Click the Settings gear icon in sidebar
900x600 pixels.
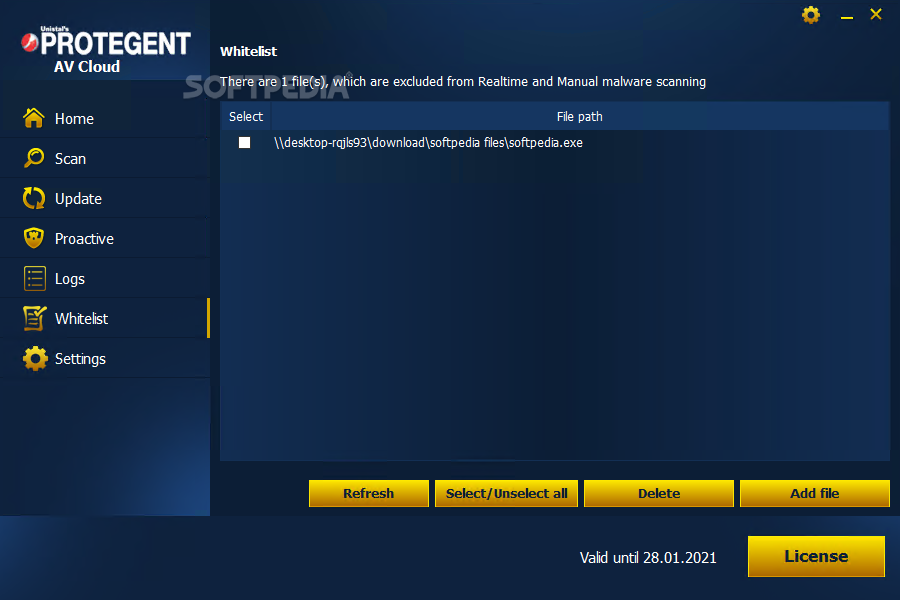35,358
